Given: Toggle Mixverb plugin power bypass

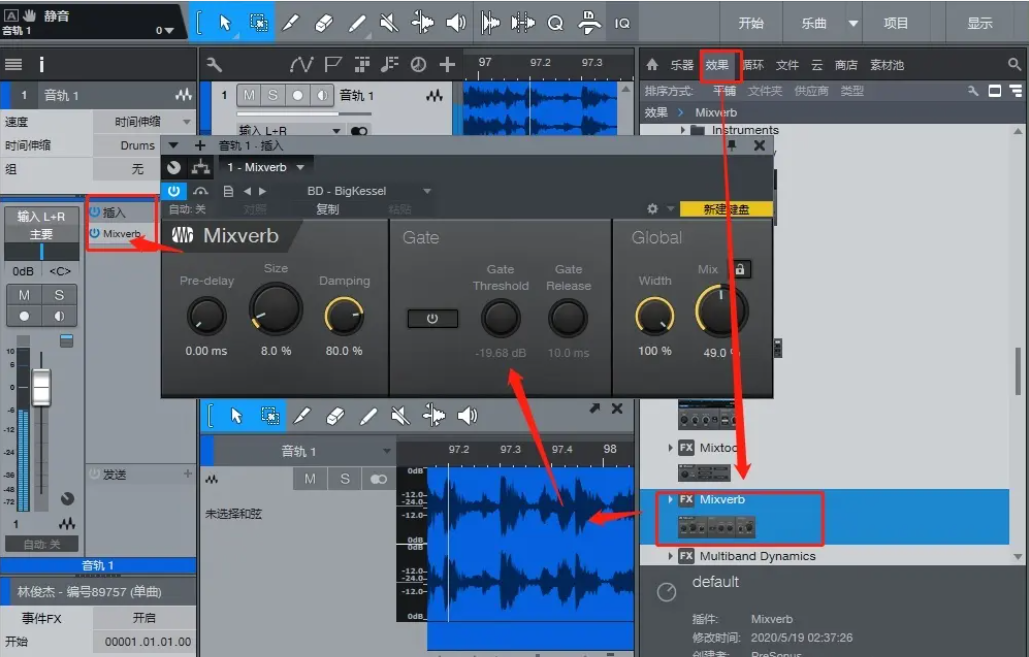Looking at the screenshot, I should pyautogui.click(x=174, y=191).
